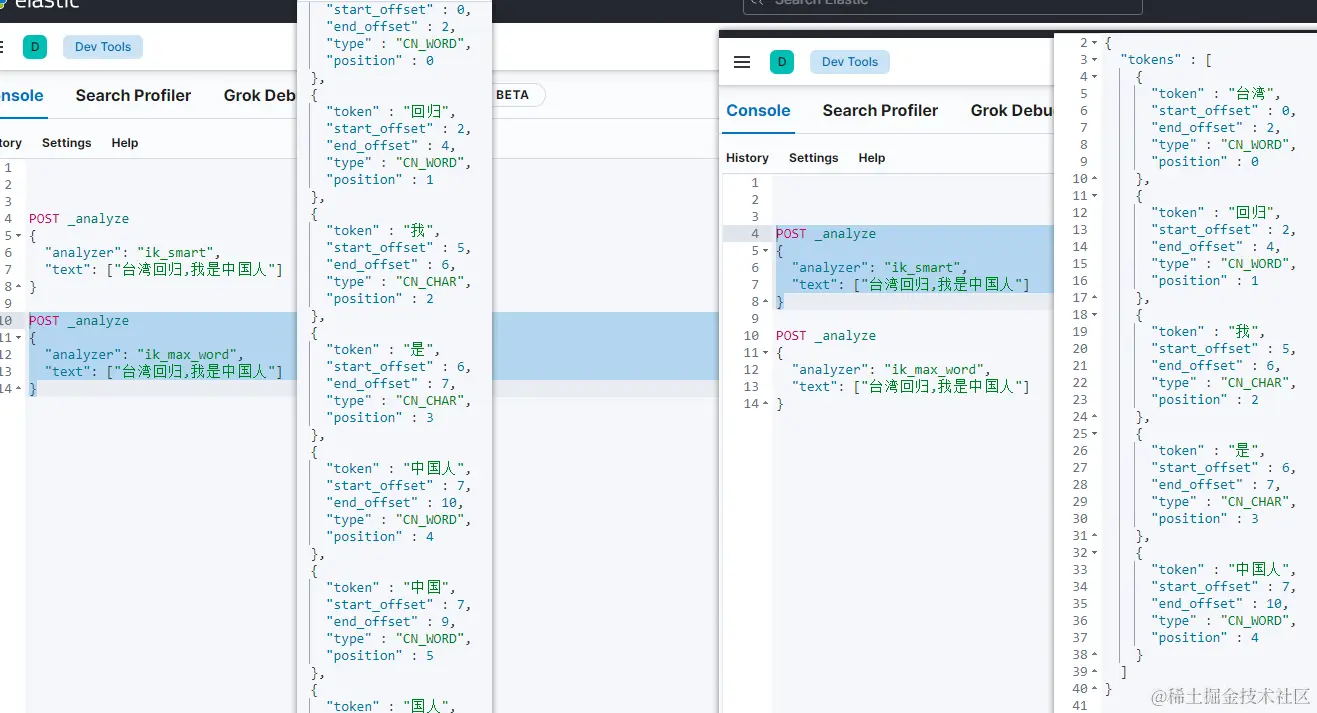Click fold marker at output line 17
Image resolution: width=1317 pixels, height=713 pixels.
click(1094, 298)
